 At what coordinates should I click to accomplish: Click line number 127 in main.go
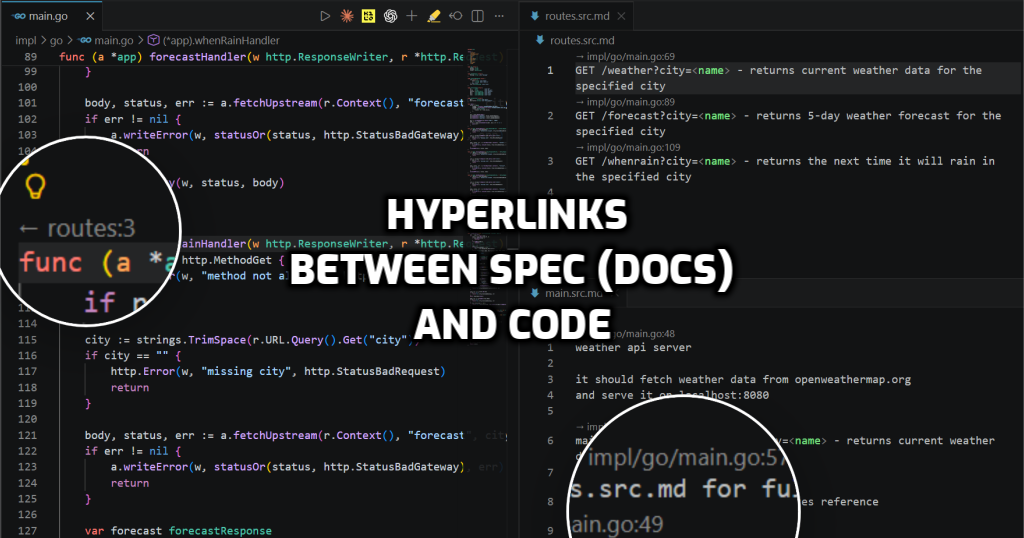[x=27, y=531]
